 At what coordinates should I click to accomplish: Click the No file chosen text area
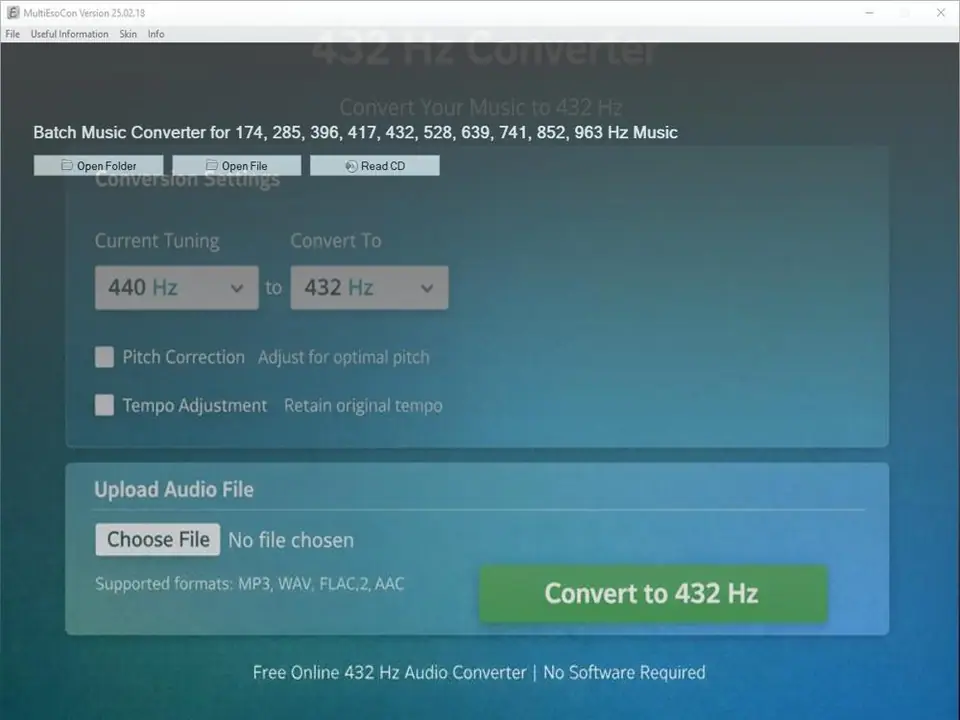click(291, 539)
